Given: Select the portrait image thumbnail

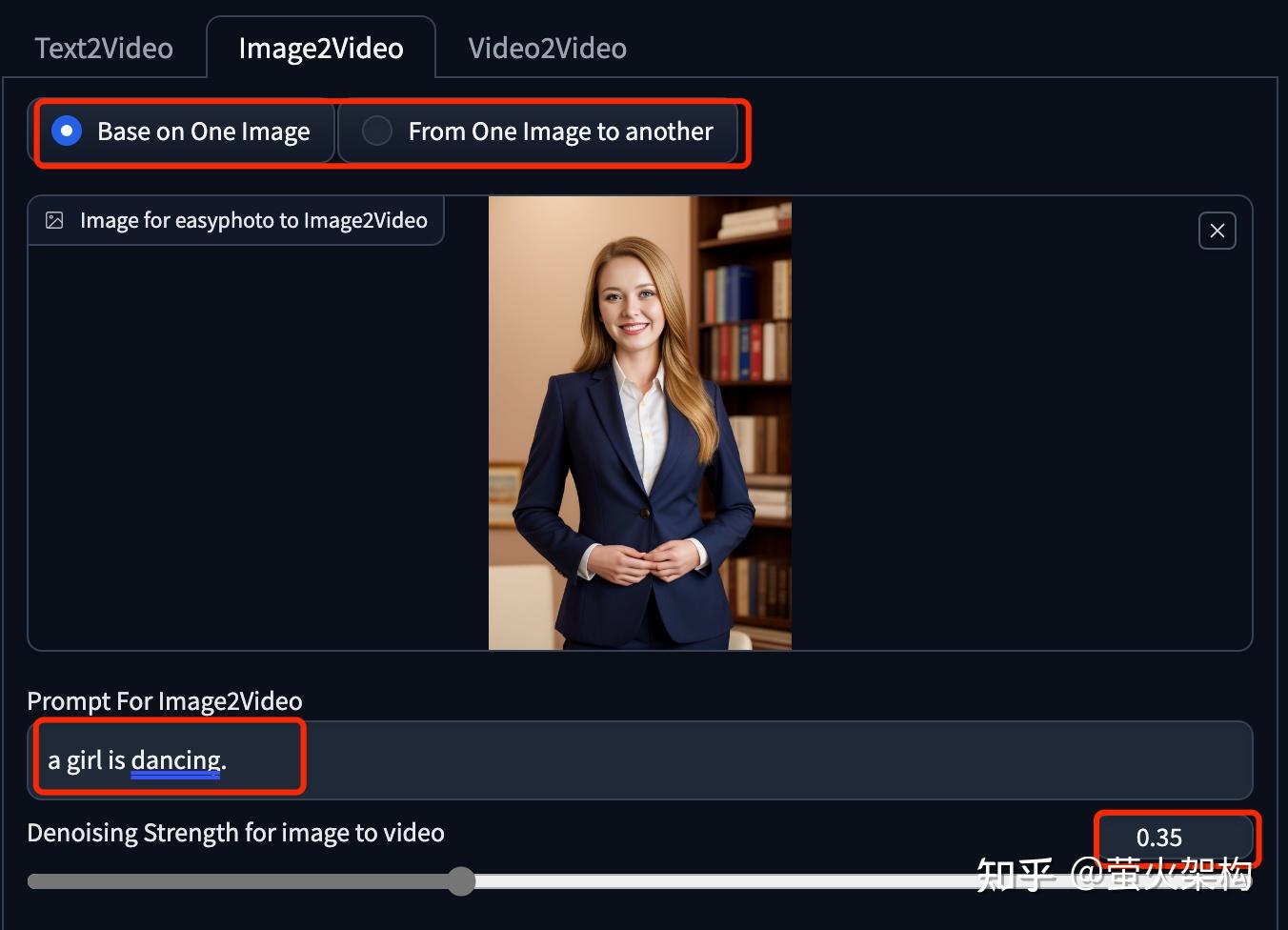Looking at the screenshot, I should pyautogui.click(x=639, y=423).
